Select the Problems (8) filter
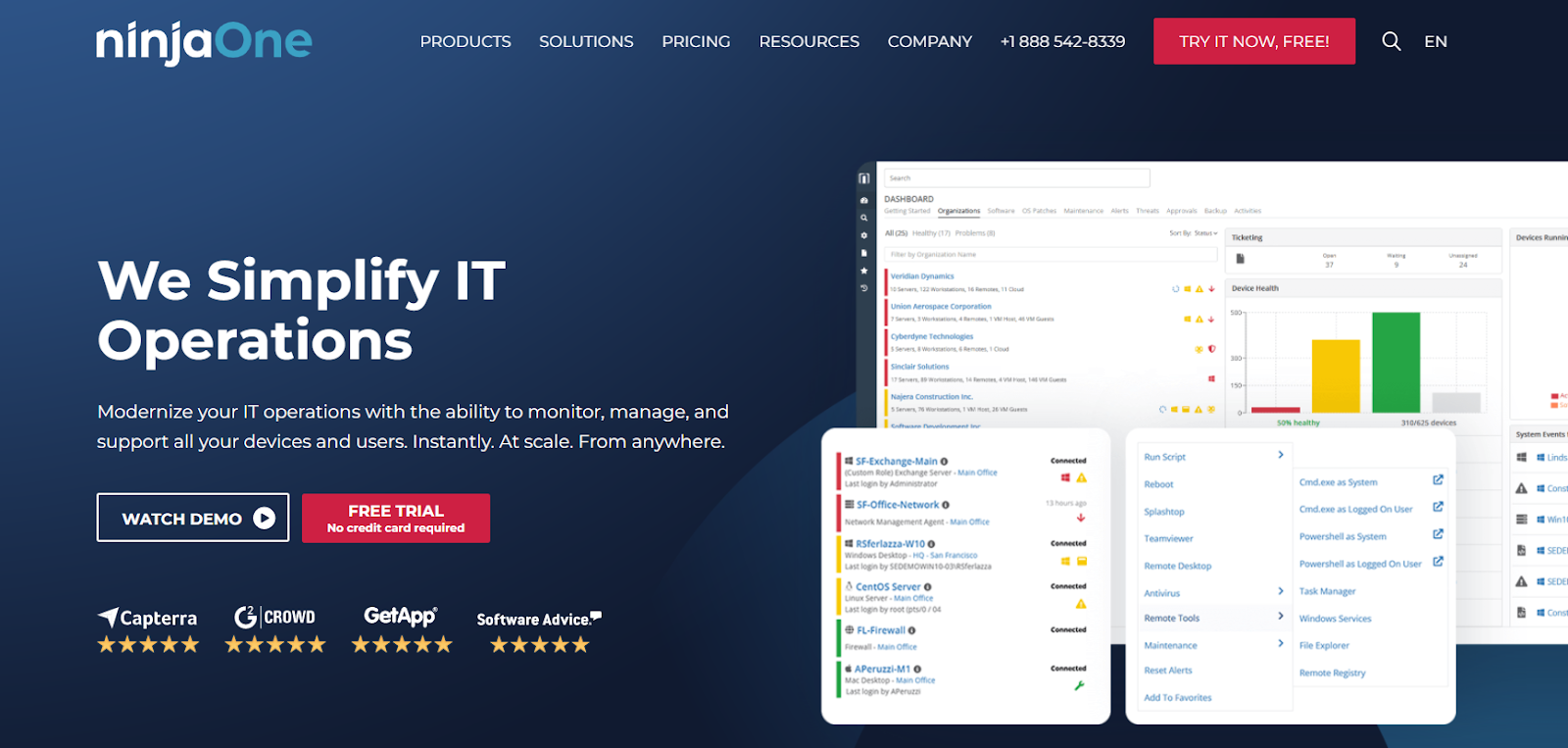This screenshot has height=748, width=1568. (x=975, y=233)
